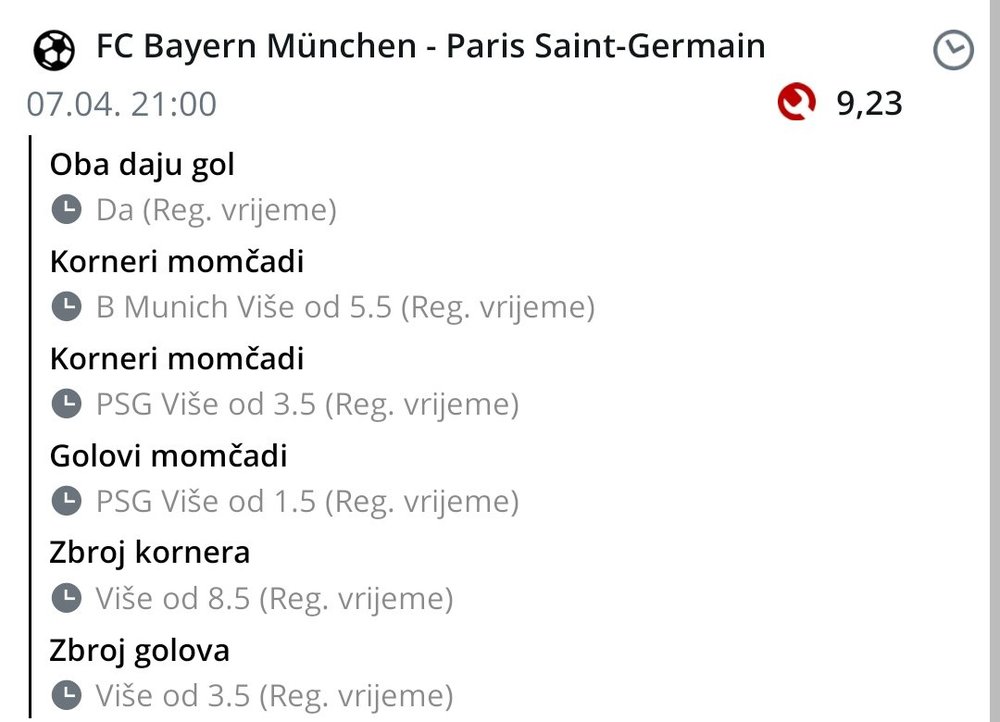
Task: Open the Golovi momčadi market heading
Action: pyautogui.click(x=169, y=456)
